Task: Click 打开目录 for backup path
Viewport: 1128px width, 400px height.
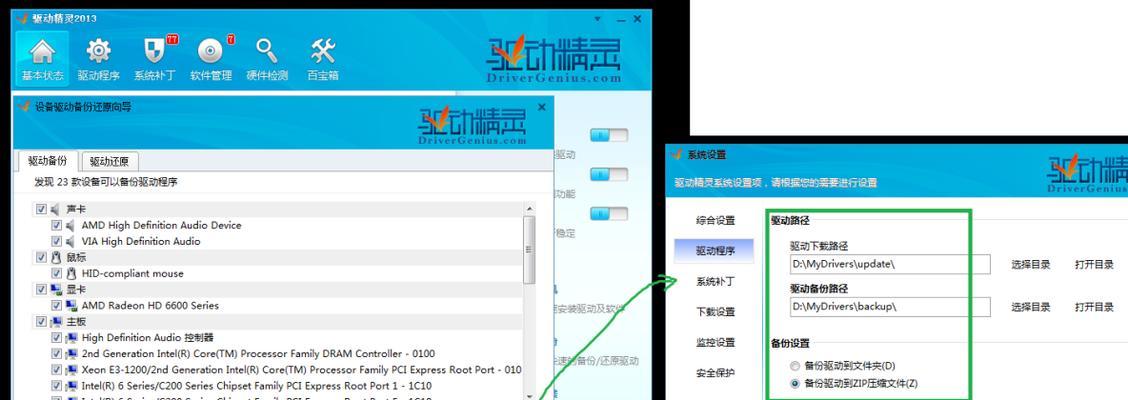Action: (1094, 307)
